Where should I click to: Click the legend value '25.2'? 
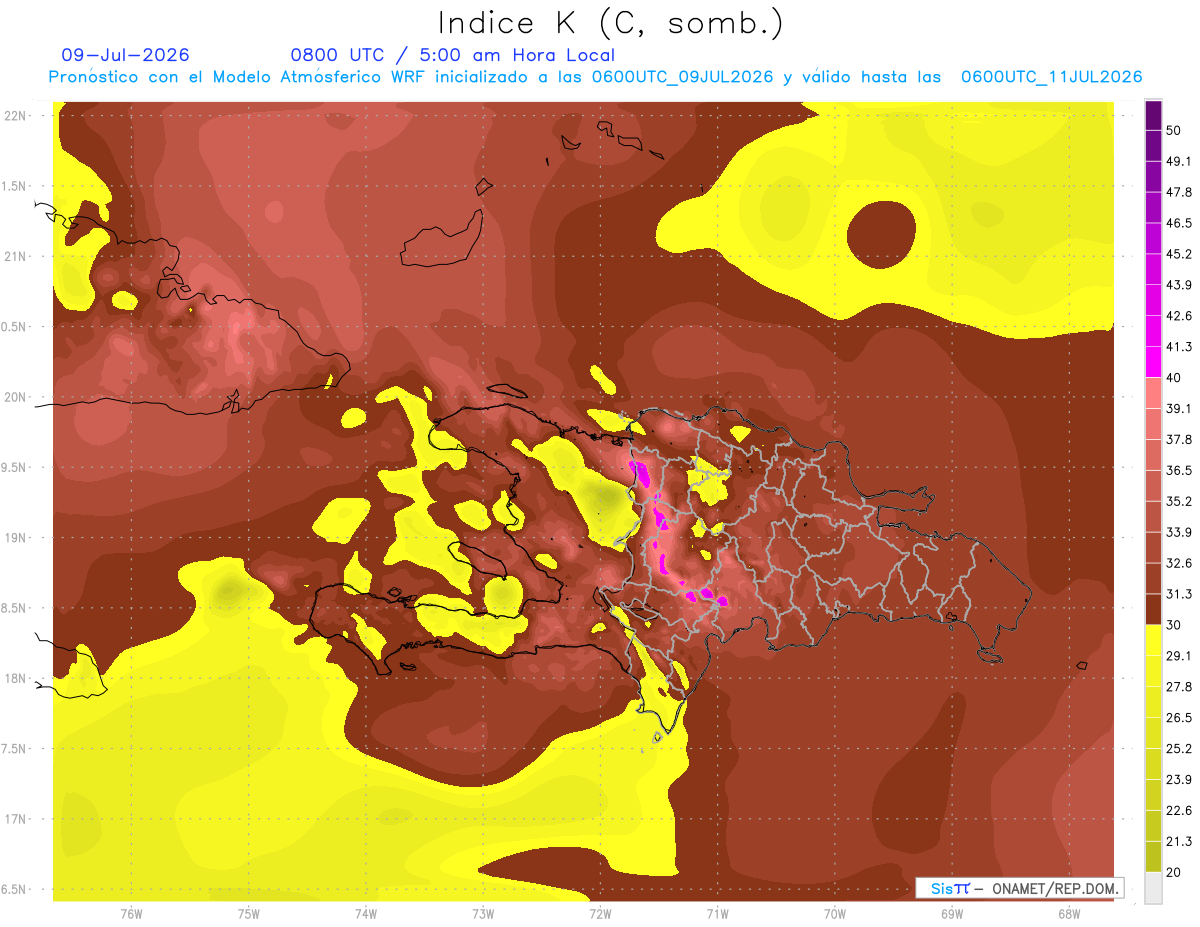pos(1179,748)
